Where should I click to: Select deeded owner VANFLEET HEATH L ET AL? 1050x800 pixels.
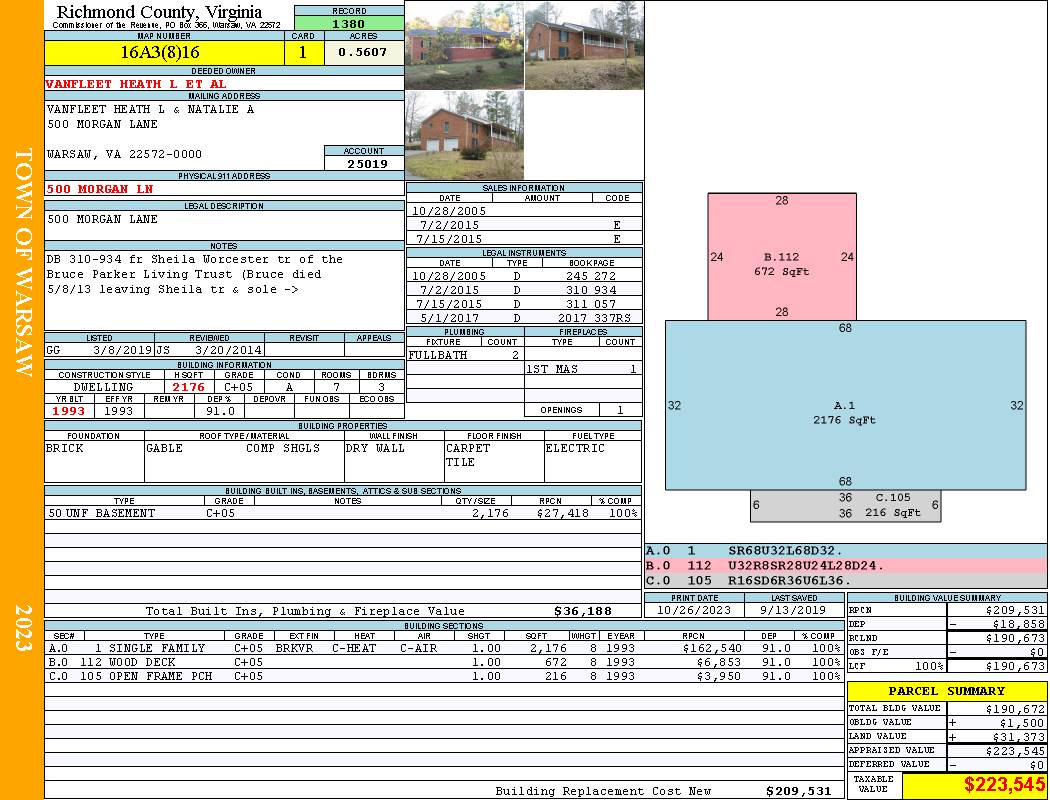tap(136, 84)
